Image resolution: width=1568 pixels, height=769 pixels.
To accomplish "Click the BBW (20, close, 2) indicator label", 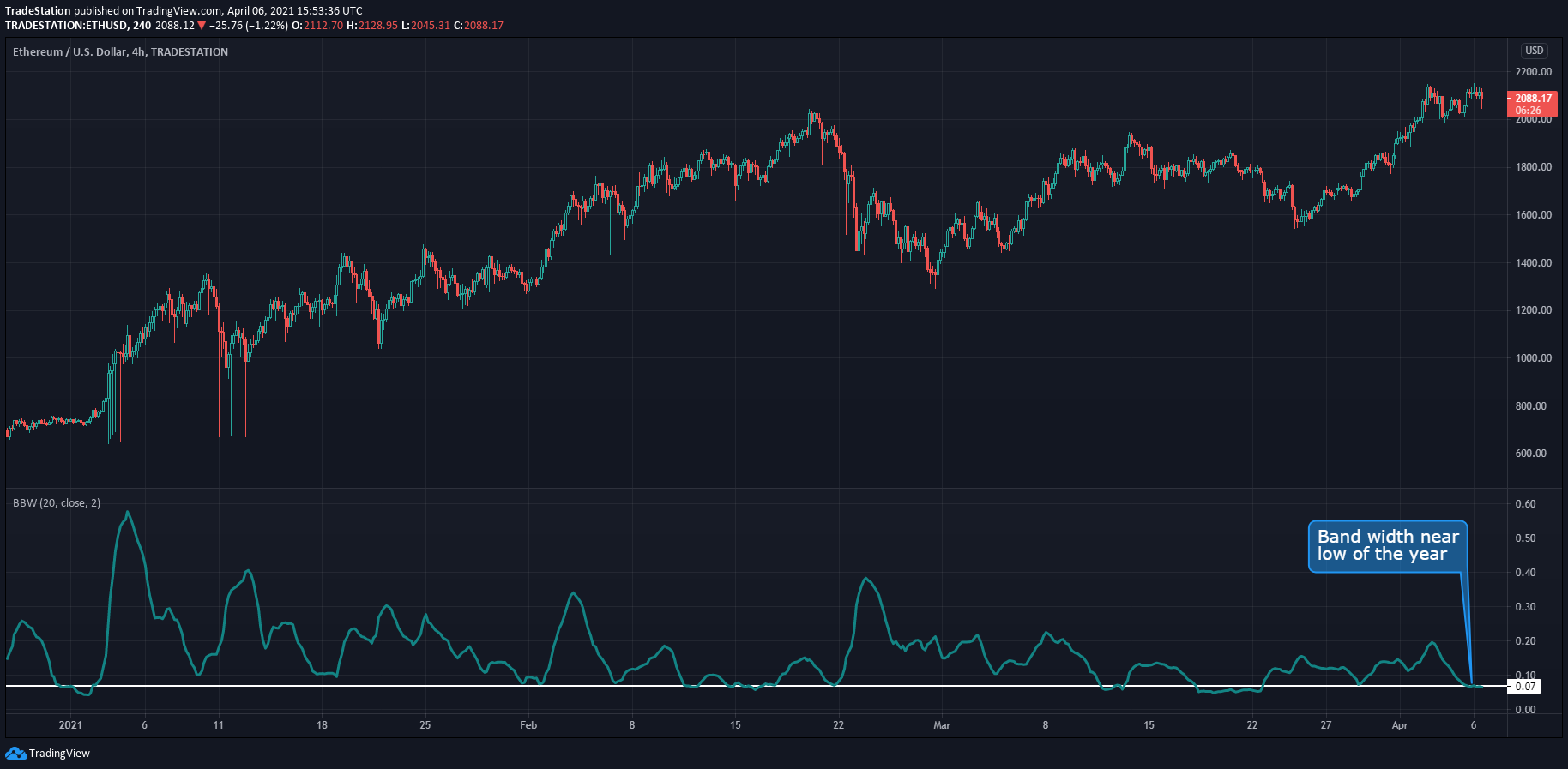I will 57,503.
